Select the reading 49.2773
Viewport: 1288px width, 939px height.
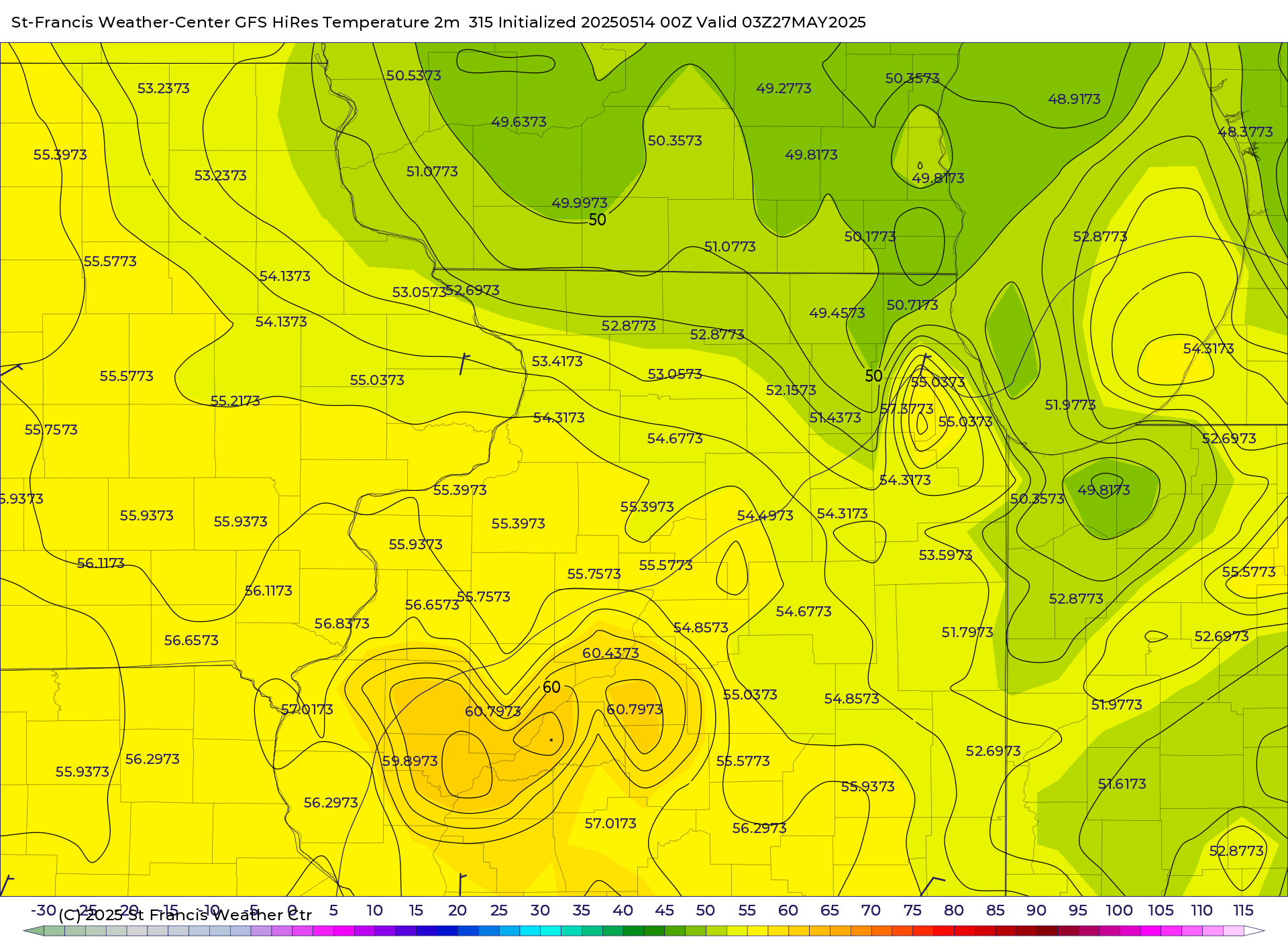click(x=784, y=89)
